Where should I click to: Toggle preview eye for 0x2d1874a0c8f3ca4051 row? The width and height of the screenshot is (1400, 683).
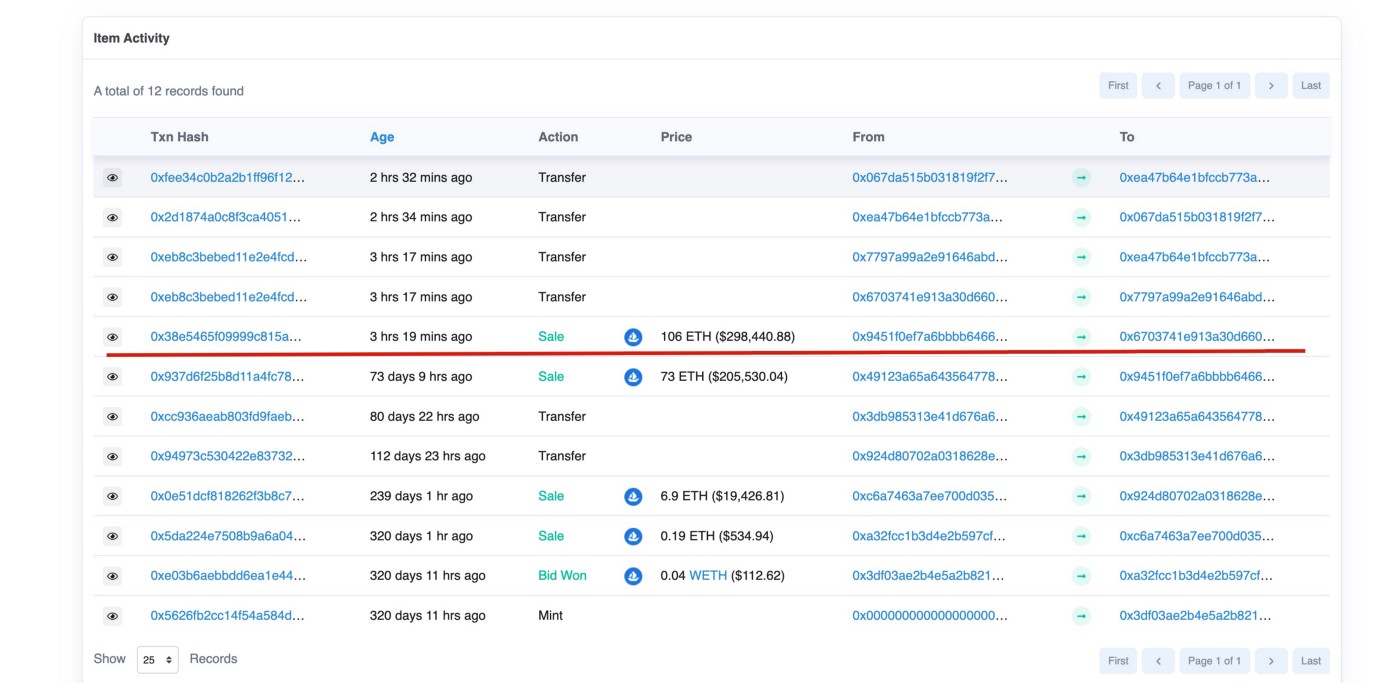(x=112, y=217)
